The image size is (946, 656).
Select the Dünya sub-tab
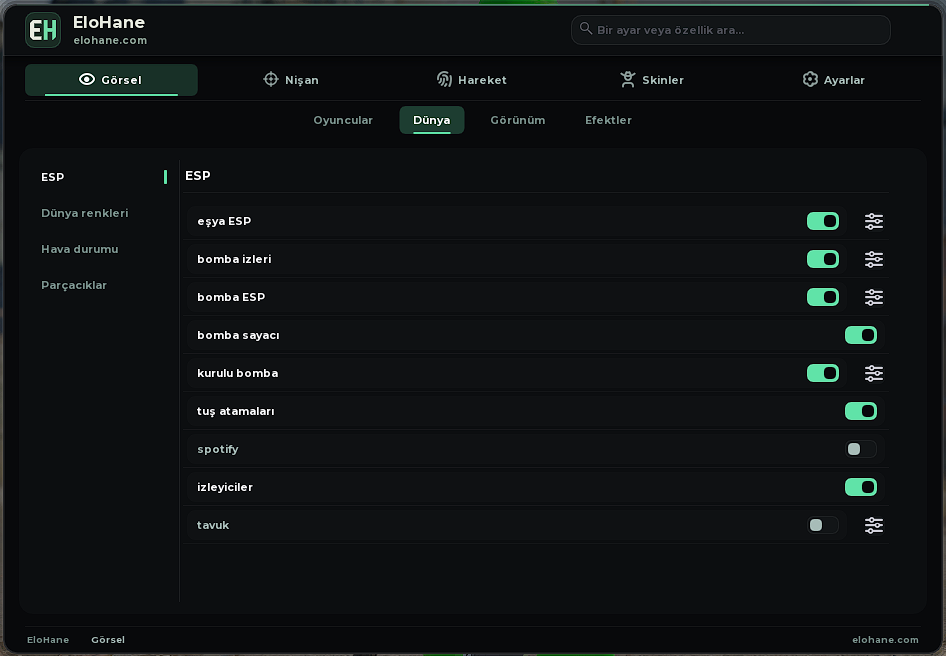(432, 120)
